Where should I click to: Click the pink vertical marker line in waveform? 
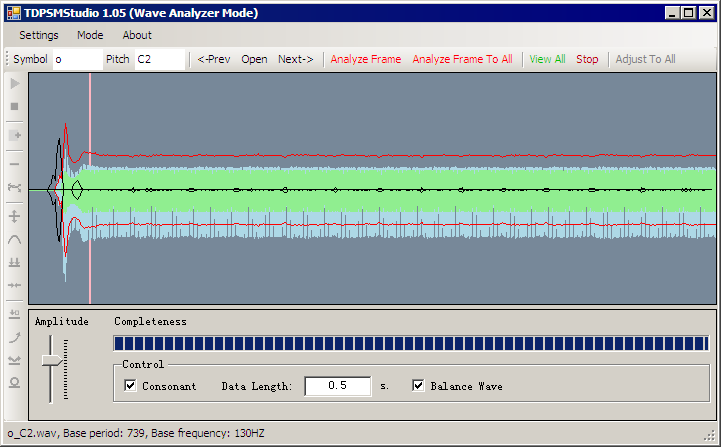click(x=90, y=189)
